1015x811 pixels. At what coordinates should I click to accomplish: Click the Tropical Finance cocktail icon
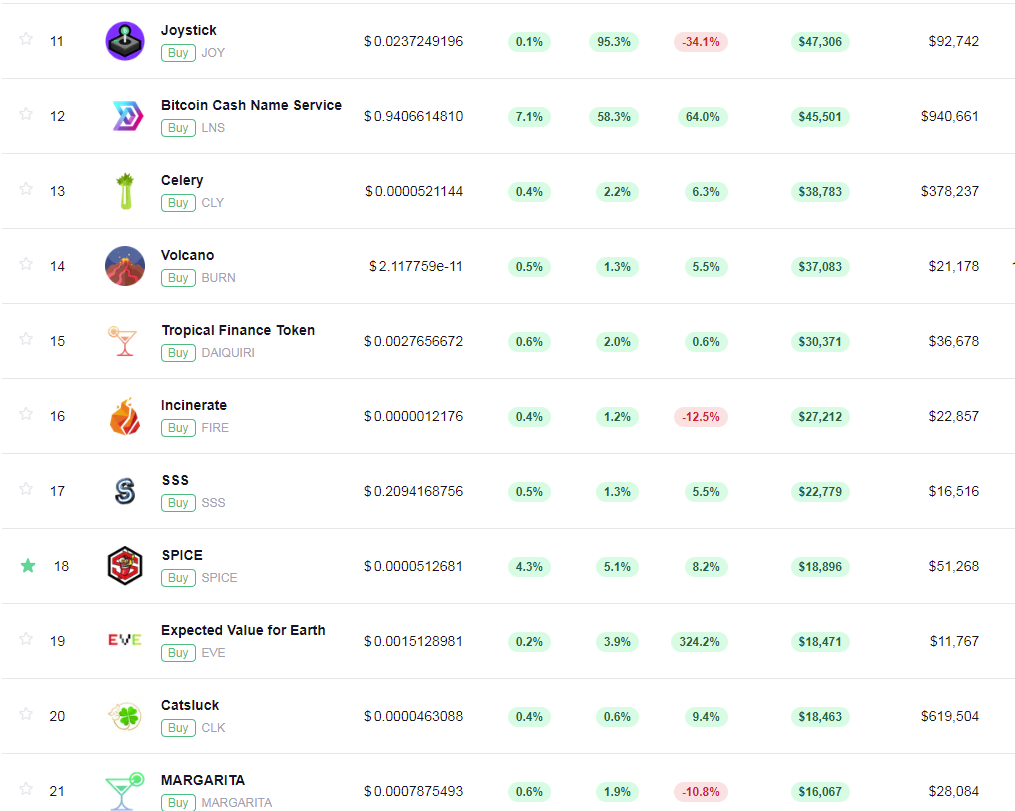click(122, 341)
